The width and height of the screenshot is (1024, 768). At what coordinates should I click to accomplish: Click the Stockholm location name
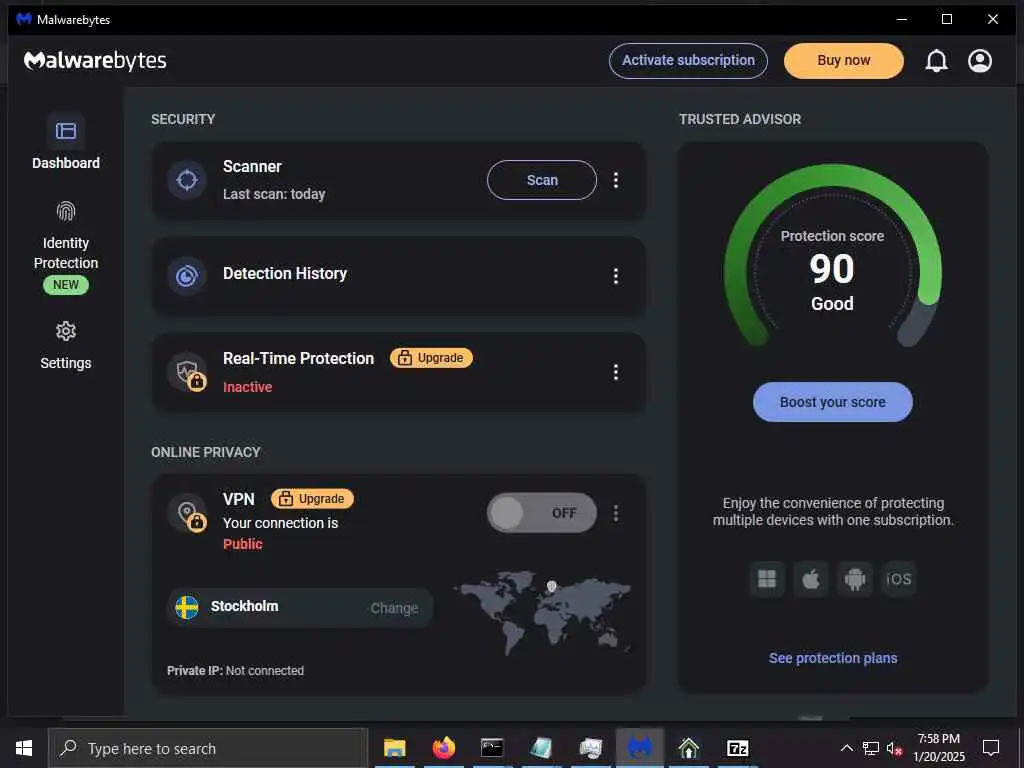(244, 606)
